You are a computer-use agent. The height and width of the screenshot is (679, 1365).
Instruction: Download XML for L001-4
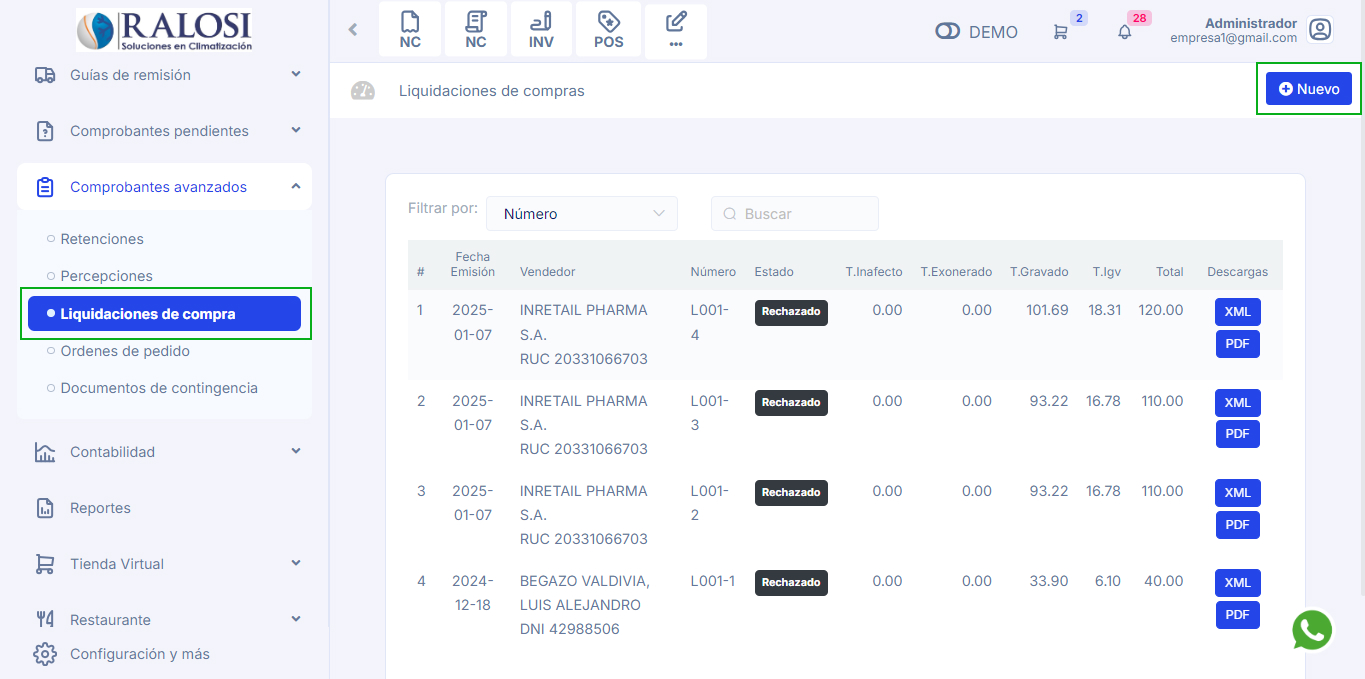tap(1238, 312)
